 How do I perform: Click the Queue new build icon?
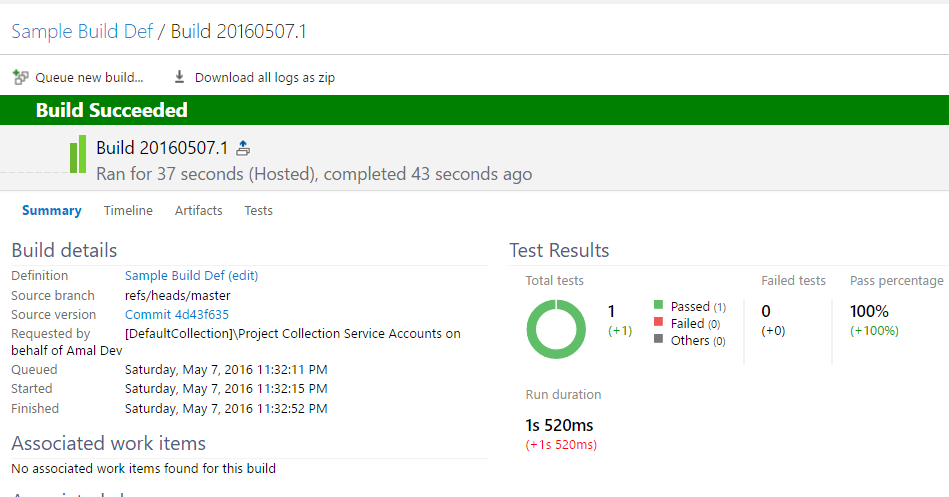(x=20, y=77)
